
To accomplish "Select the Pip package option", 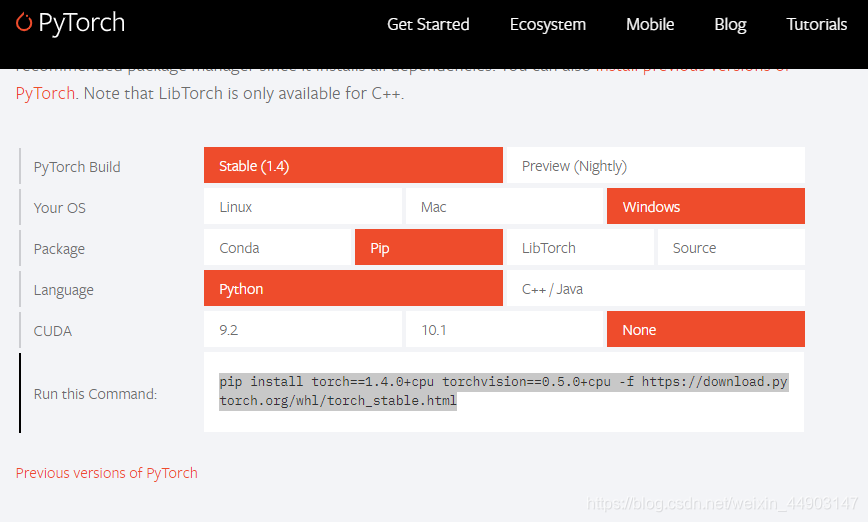I will pyautogui.click(x=428, y=247).
